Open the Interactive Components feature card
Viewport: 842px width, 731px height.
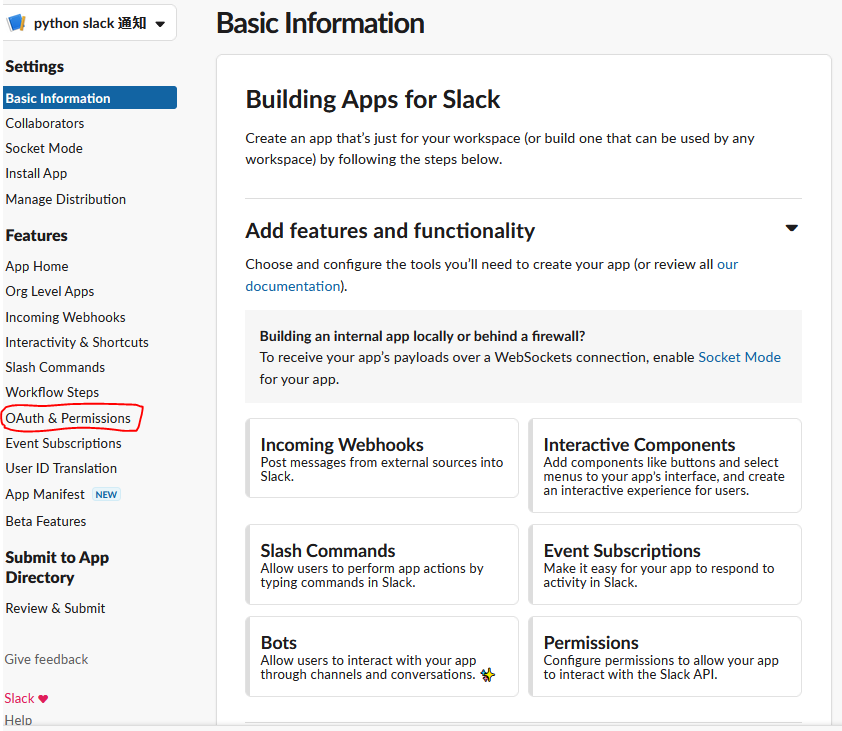tap(665, 465)
